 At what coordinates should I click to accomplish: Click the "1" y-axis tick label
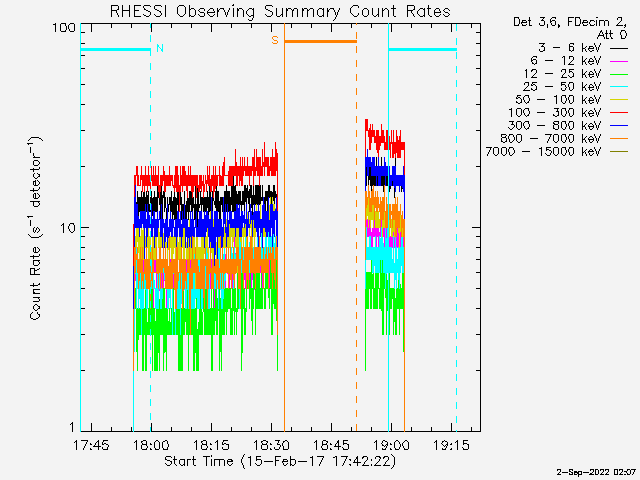73,427
